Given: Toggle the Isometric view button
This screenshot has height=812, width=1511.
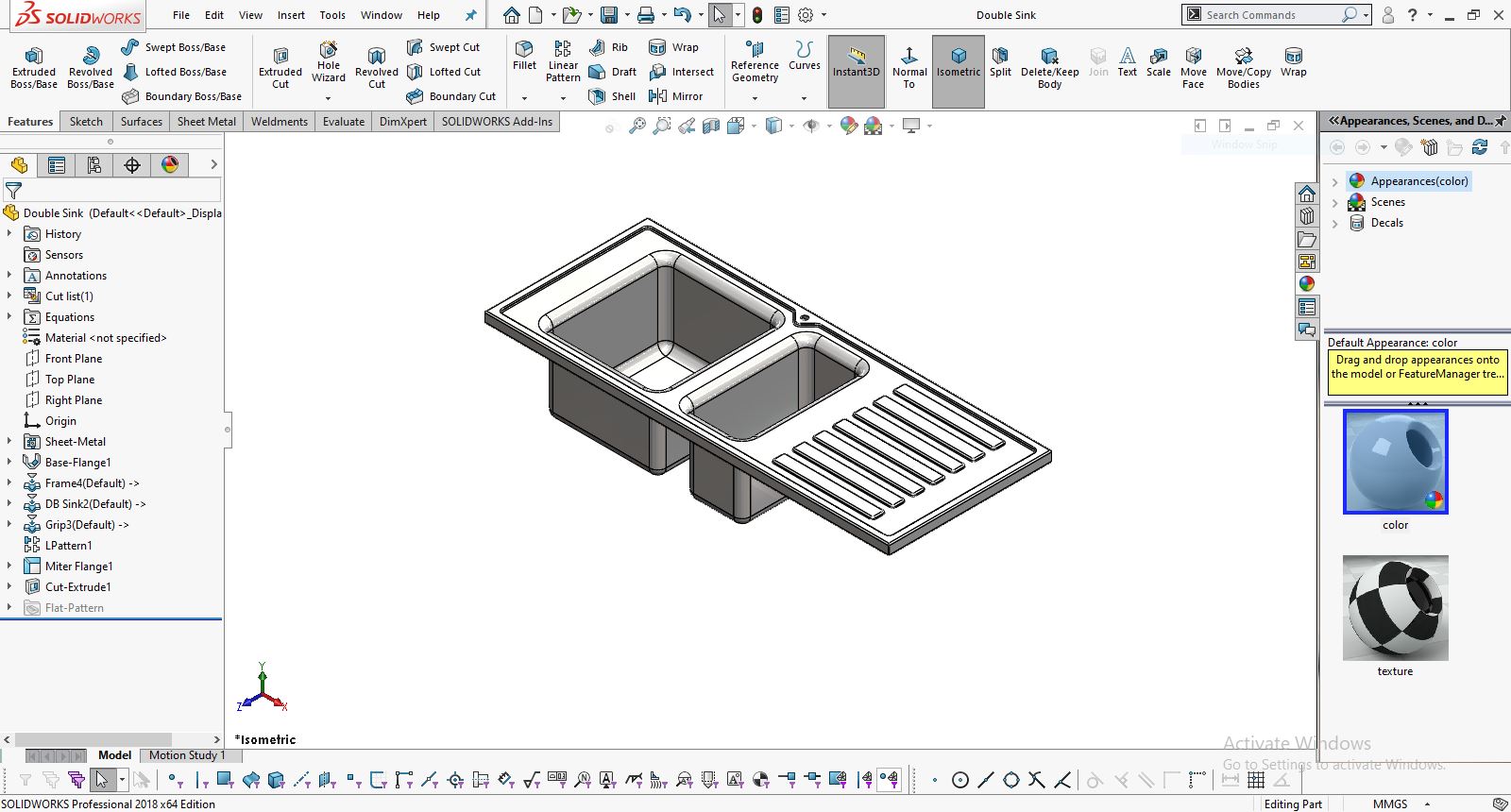Looking at the screenshot, I should pyautogui.click(x=959, y=72).
